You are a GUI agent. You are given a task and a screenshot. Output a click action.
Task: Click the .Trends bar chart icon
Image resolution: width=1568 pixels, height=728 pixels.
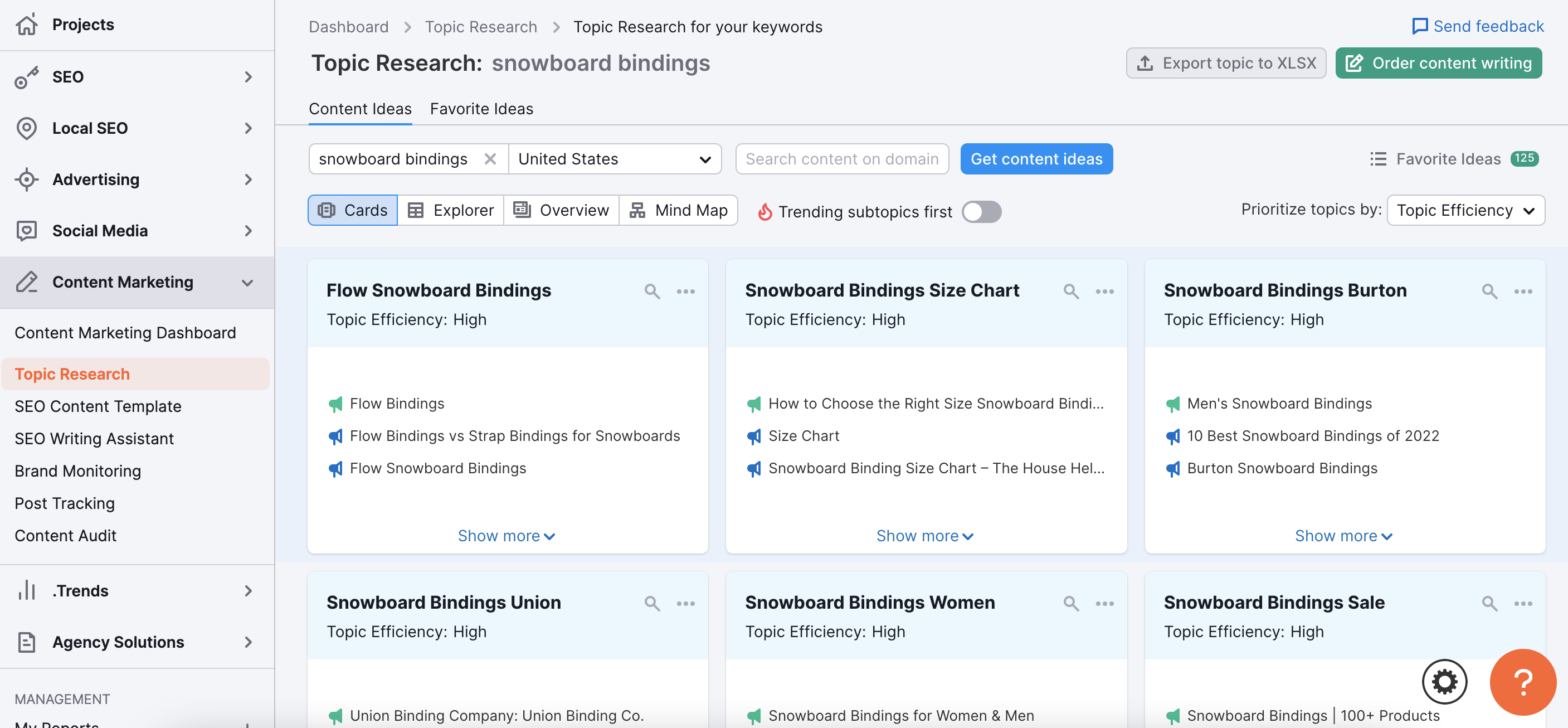(x=27, y=590)
